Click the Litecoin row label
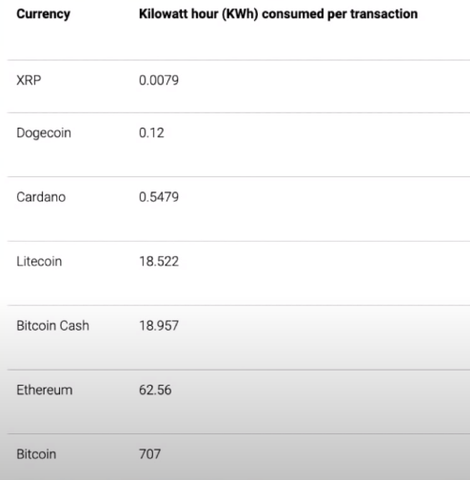The width and height of the screenshot is (470, 480). coord(39,261)
